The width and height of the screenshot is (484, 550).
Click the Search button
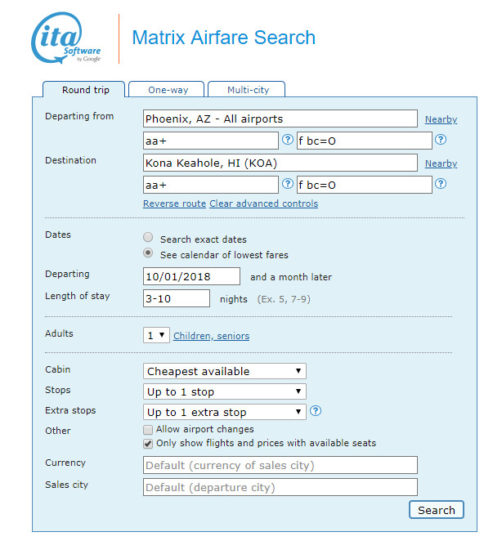click(x=436, y=510)
